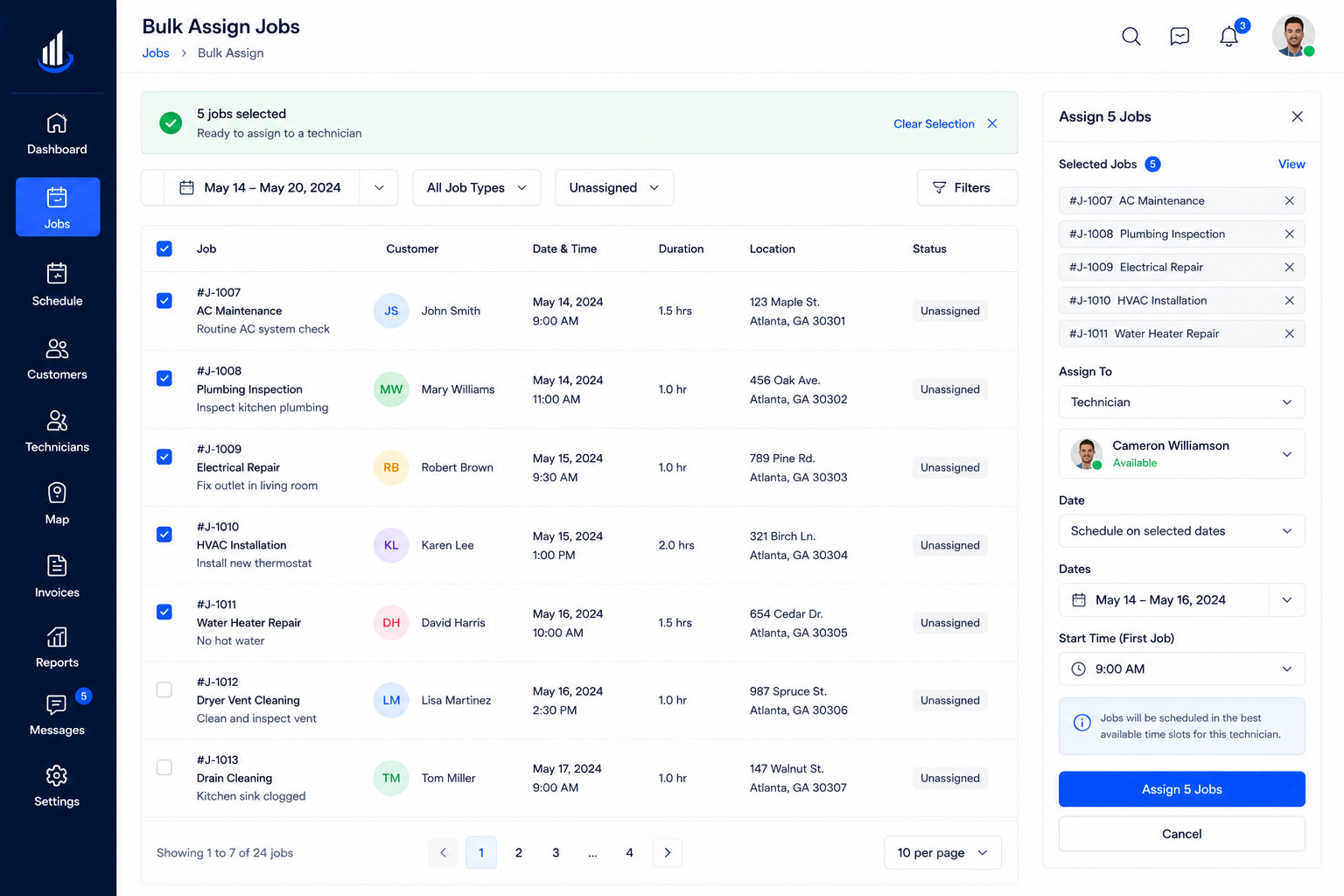Go to page 2
The width and height of the screenshot is (1344, 896).
pyautogui.click(x=519, y=852)
